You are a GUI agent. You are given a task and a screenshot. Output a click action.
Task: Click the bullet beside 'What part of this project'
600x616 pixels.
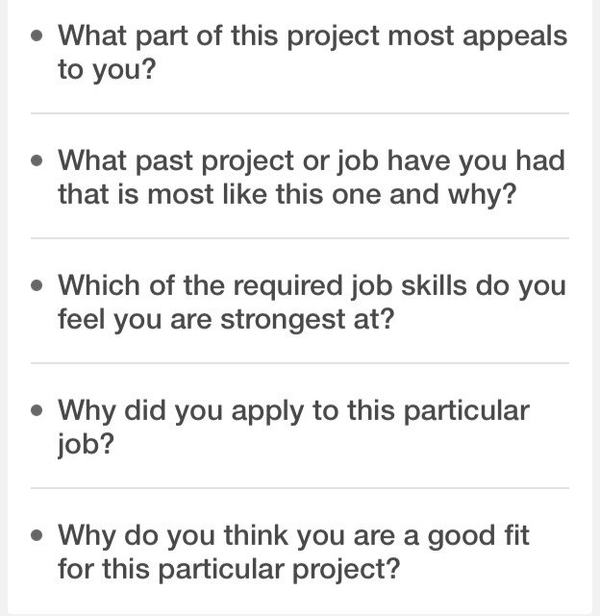tap(38, 36)
